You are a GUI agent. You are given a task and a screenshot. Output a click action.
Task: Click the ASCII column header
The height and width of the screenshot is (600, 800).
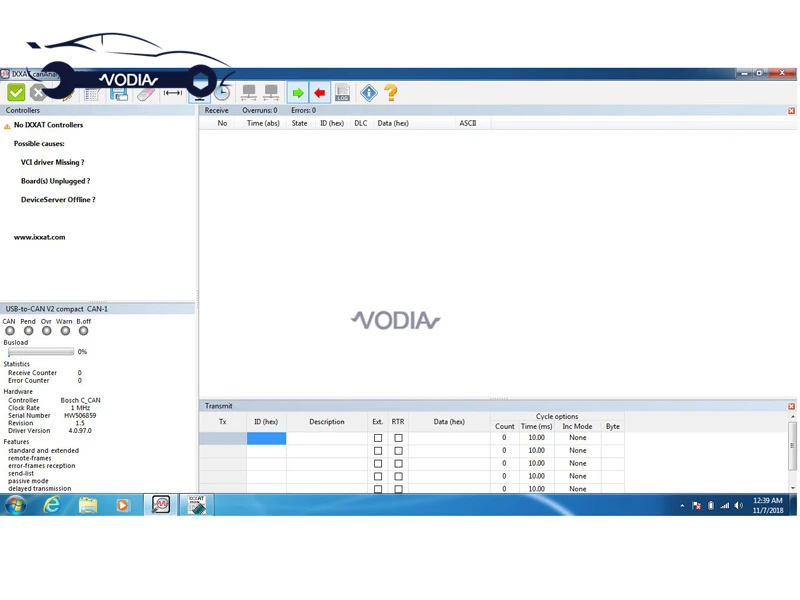pyautogui.click(x=468, y=123)
